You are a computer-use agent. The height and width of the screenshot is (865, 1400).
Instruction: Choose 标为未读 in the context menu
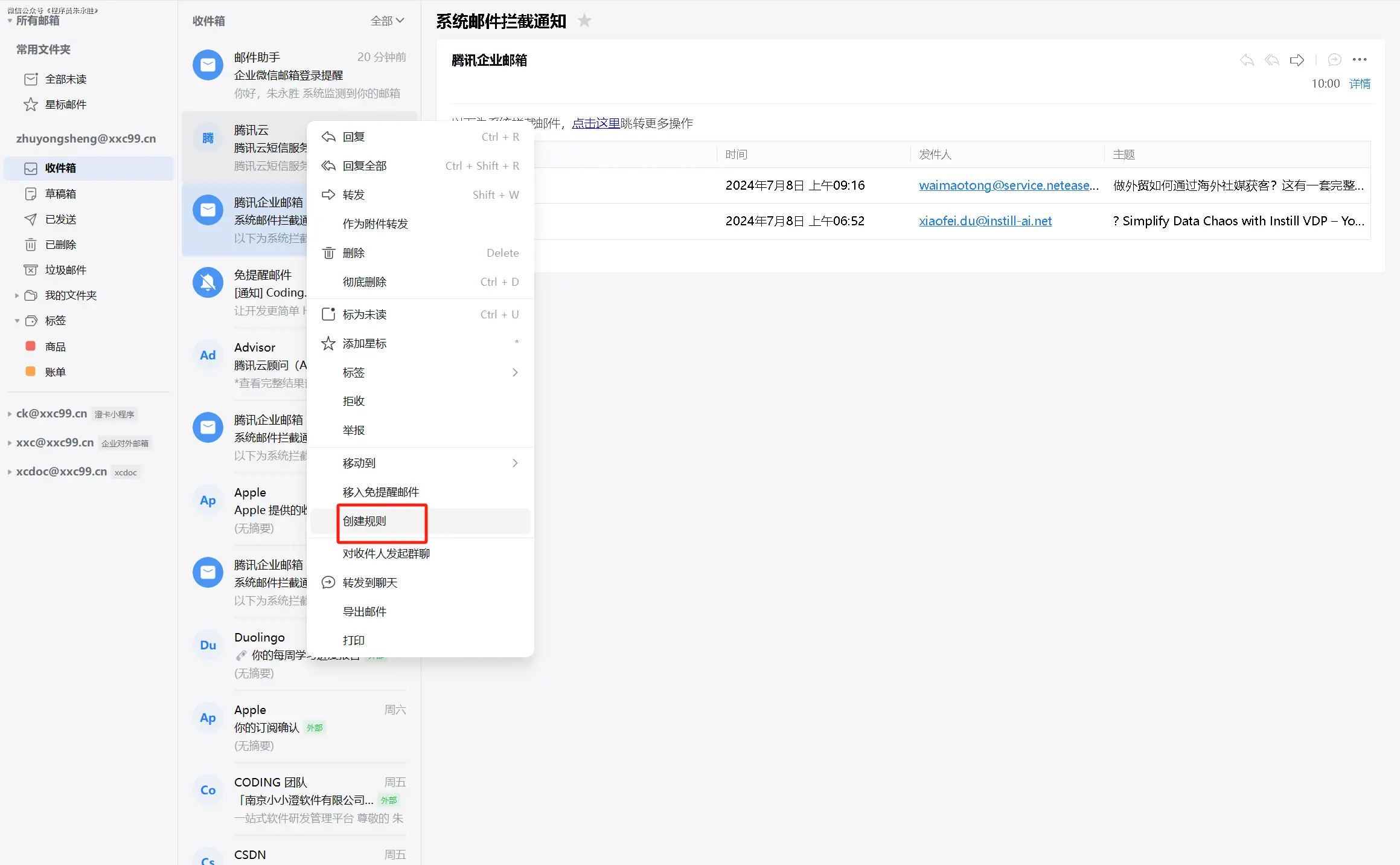(365, 315)
